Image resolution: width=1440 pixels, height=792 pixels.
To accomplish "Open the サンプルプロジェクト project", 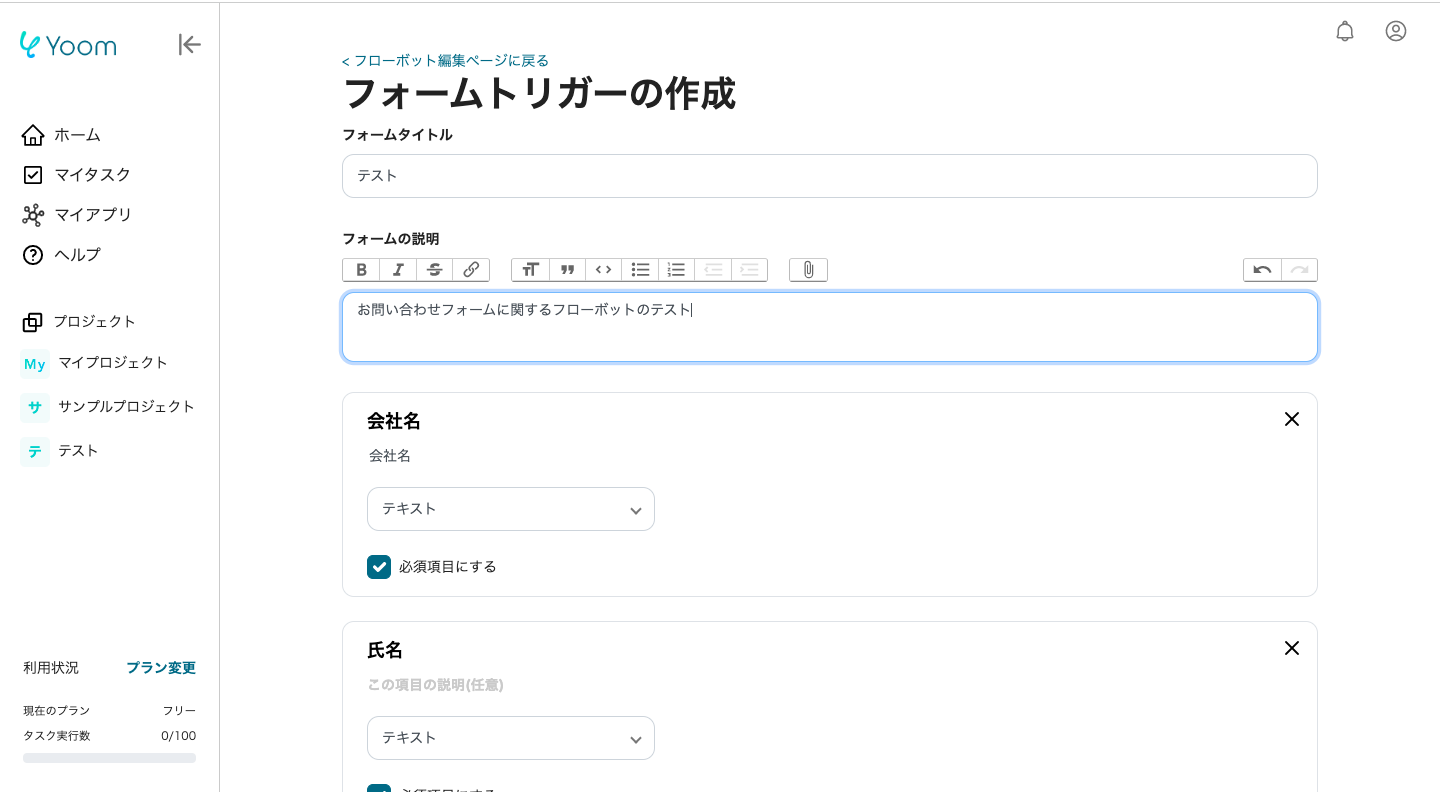I will (x=126, y=407).
